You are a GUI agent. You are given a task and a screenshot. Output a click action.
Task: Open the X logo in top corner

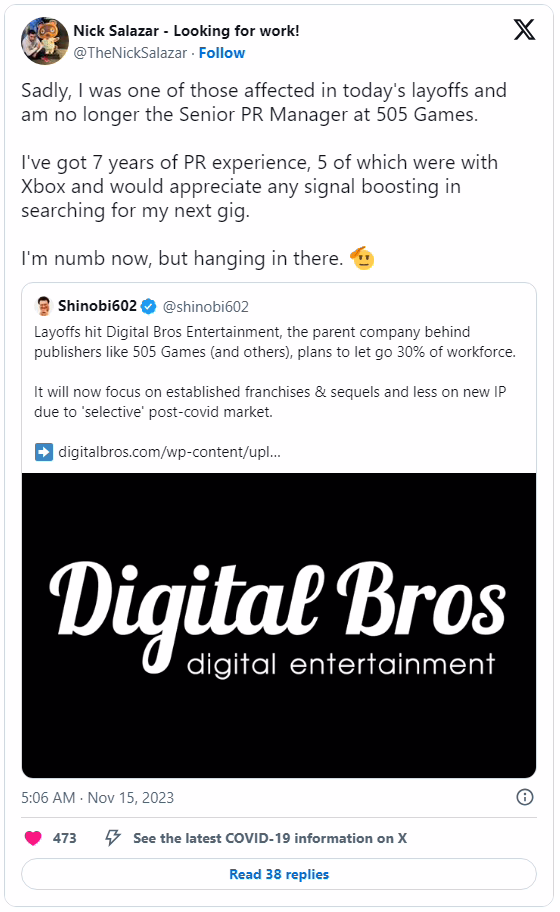pos(524,29)
